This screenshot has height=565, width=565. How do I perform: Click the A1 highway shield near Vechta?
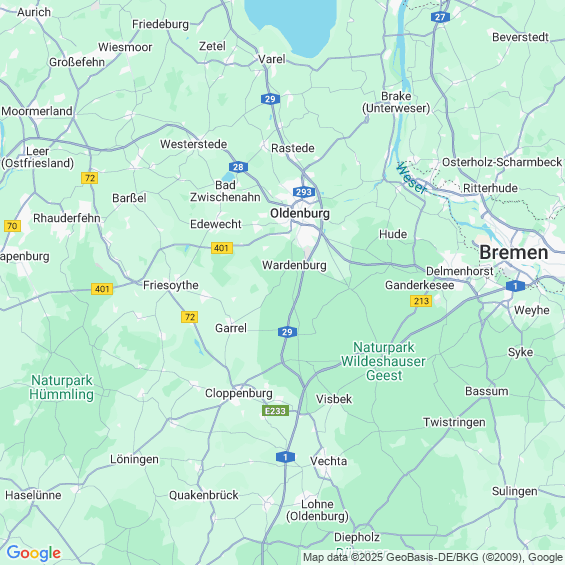tap(285, 457)
